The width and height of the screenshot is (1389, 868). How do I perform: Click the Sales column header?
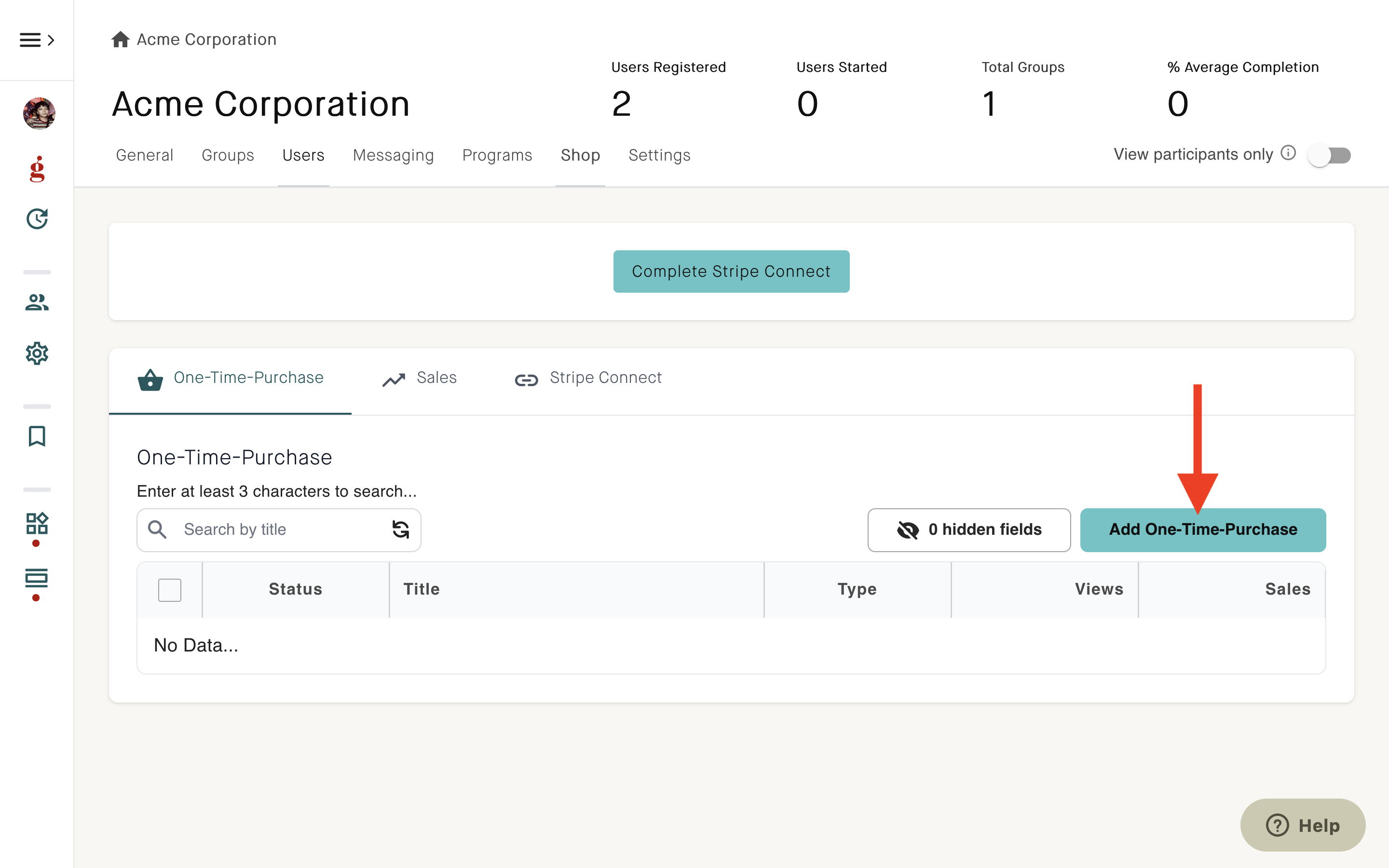[x=1232, y=590]
